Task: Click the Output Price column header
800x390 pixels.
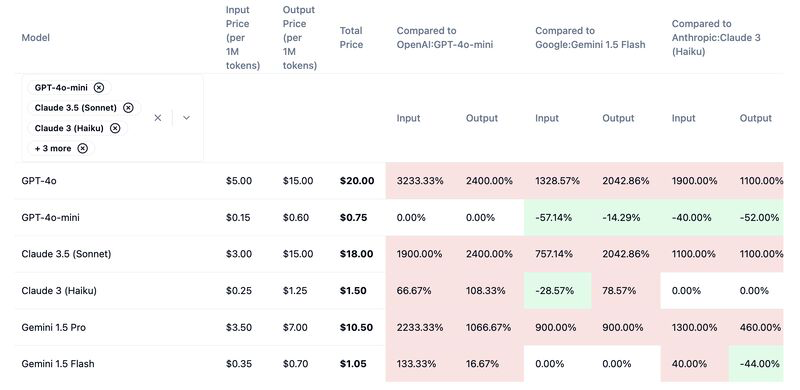Action: [x=300, y=38]
